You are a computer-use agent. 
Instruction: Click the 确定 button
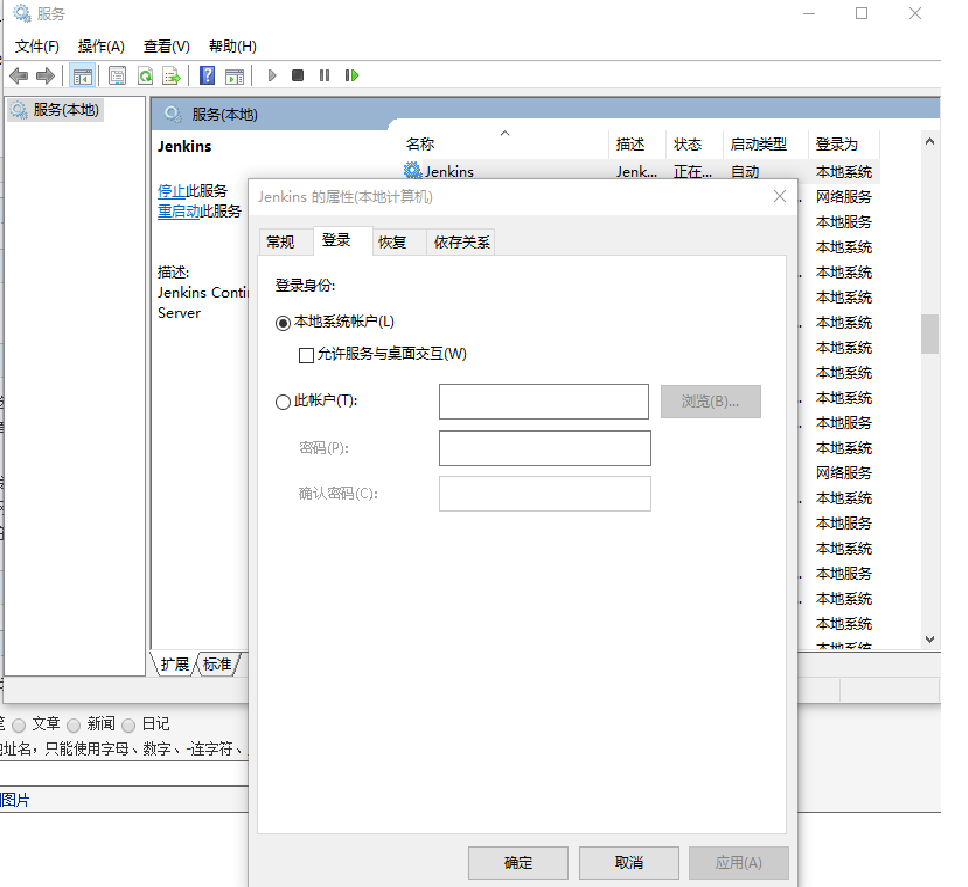click(x=518, y=862)
